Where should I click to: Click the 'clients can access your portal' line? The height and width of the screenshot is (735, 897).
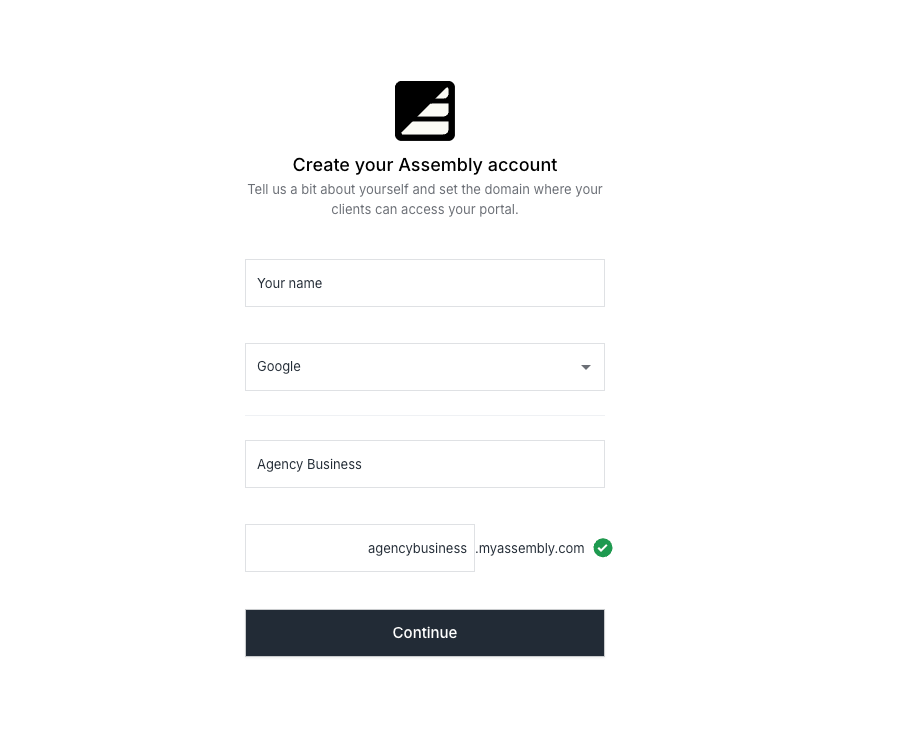pyautogui.click(x=425, y=210)
